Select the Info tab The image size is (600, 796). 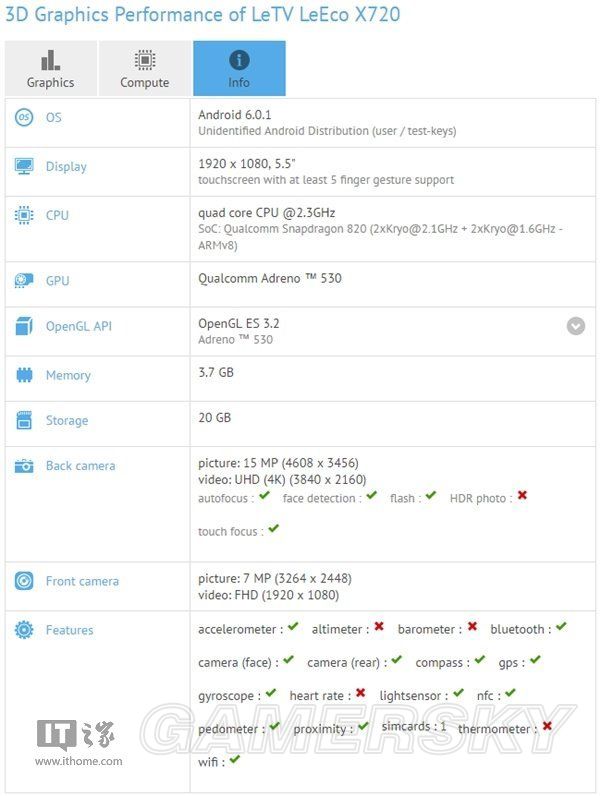tap(239, 69)
